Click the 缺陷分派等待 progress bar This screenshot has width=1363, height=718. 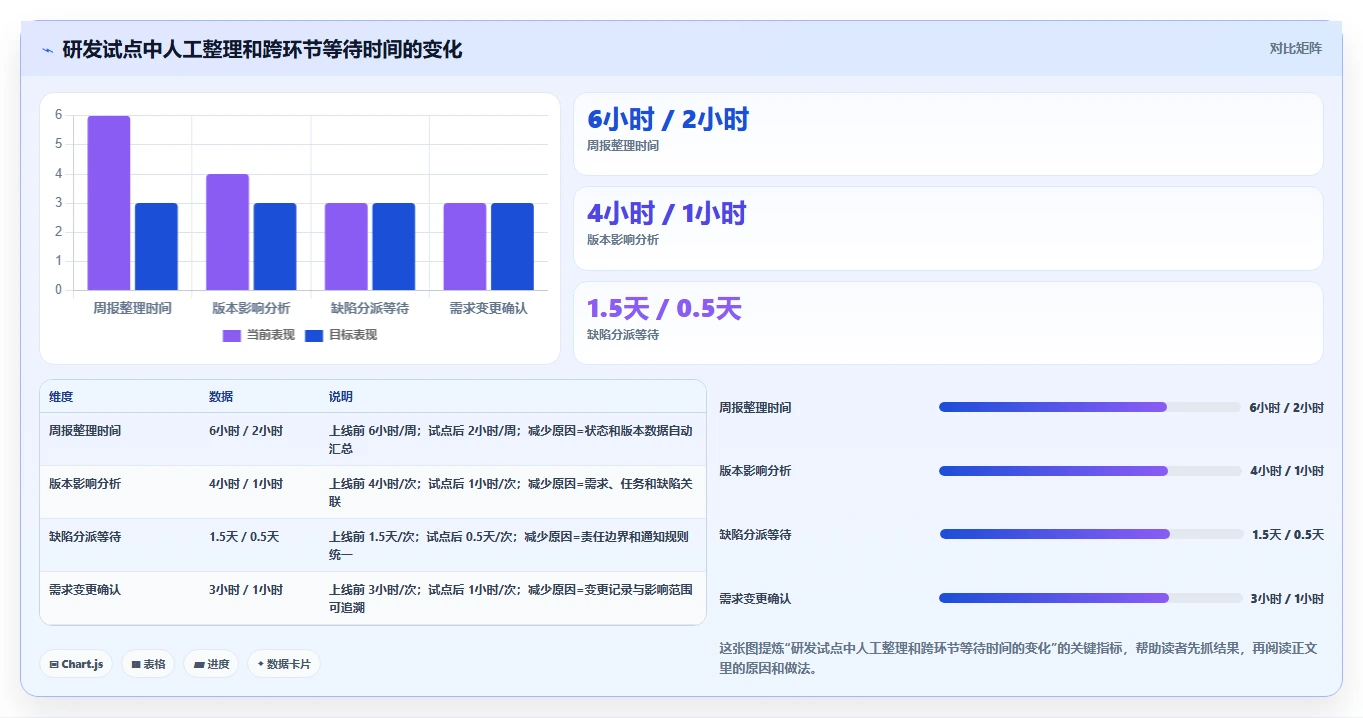click(x=1090, y=534)
